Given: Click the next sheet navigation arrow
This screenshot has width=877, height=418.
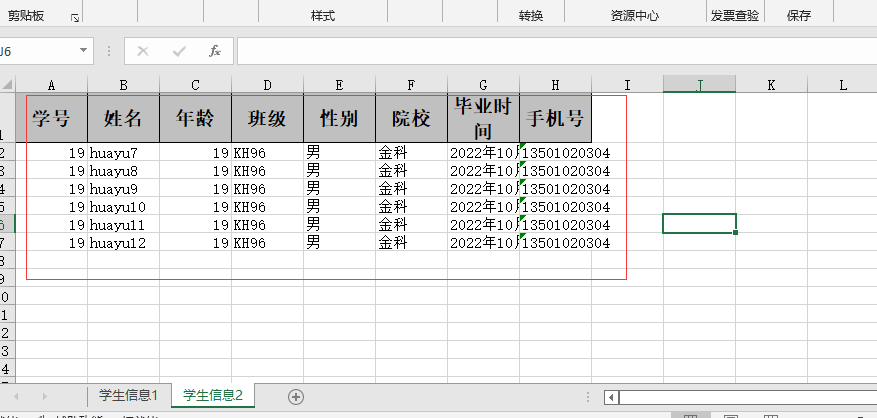Looking at the screenshot, I should [44, 396].
